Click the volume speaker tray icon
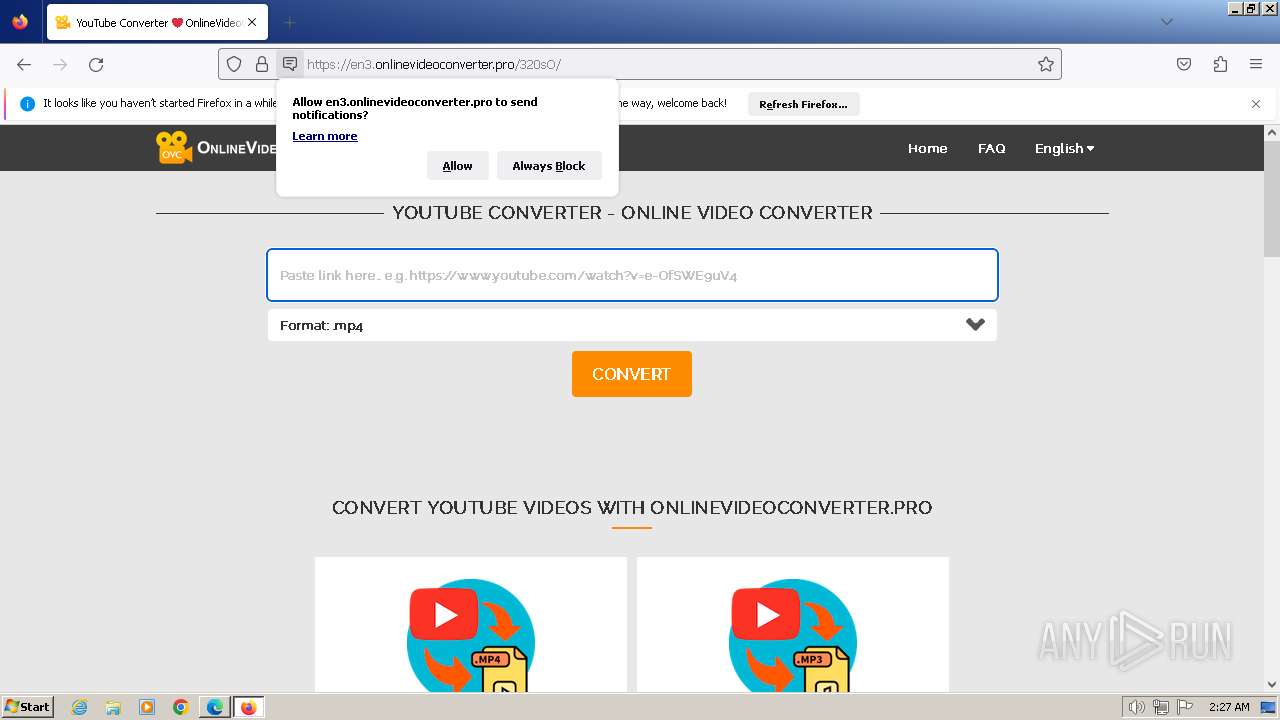 tap(1137, 707)
